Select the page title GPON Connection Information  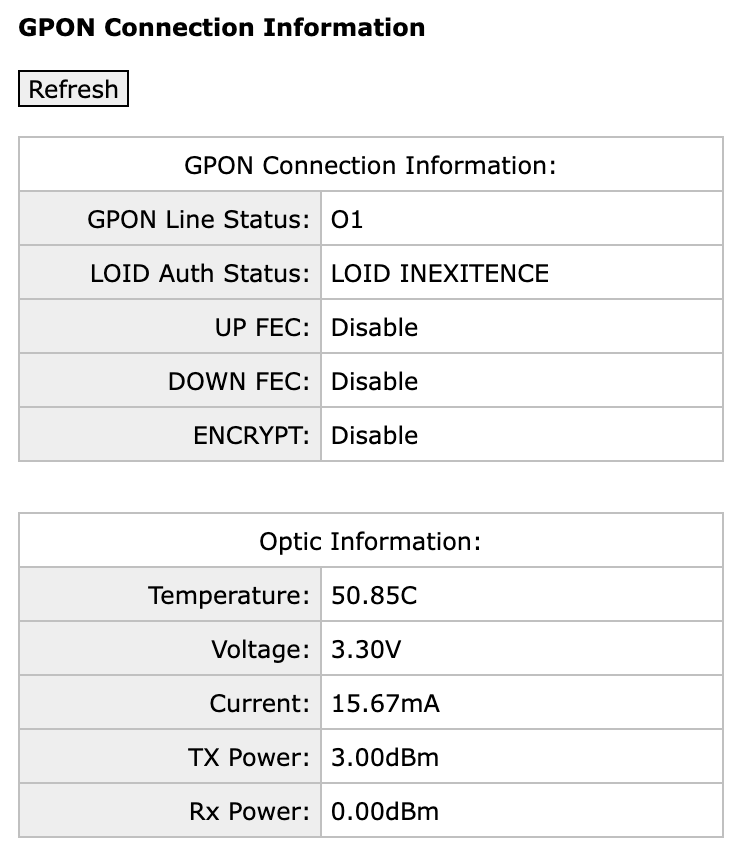pos(222,28)
